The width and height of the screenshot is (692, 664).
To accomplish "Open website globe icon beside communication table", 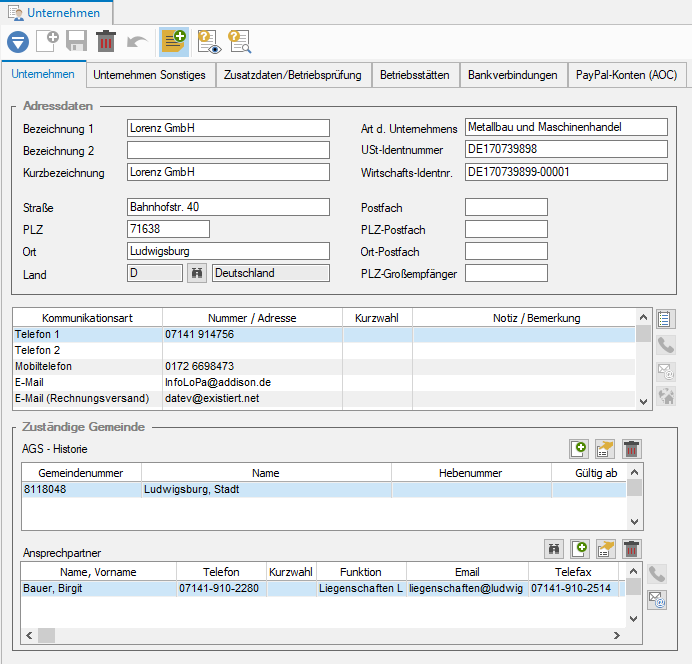I will [665, 396].
